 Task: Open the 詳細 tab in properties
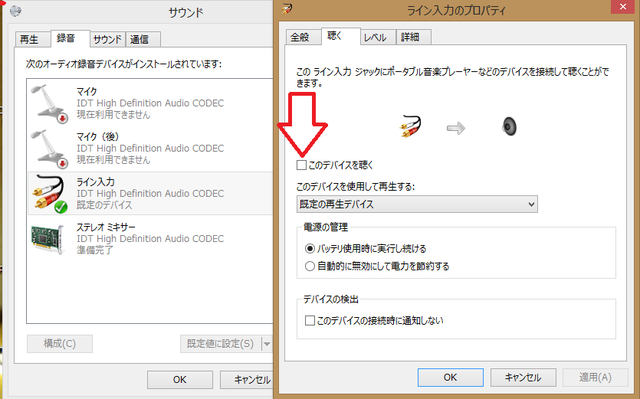[413, 37]
